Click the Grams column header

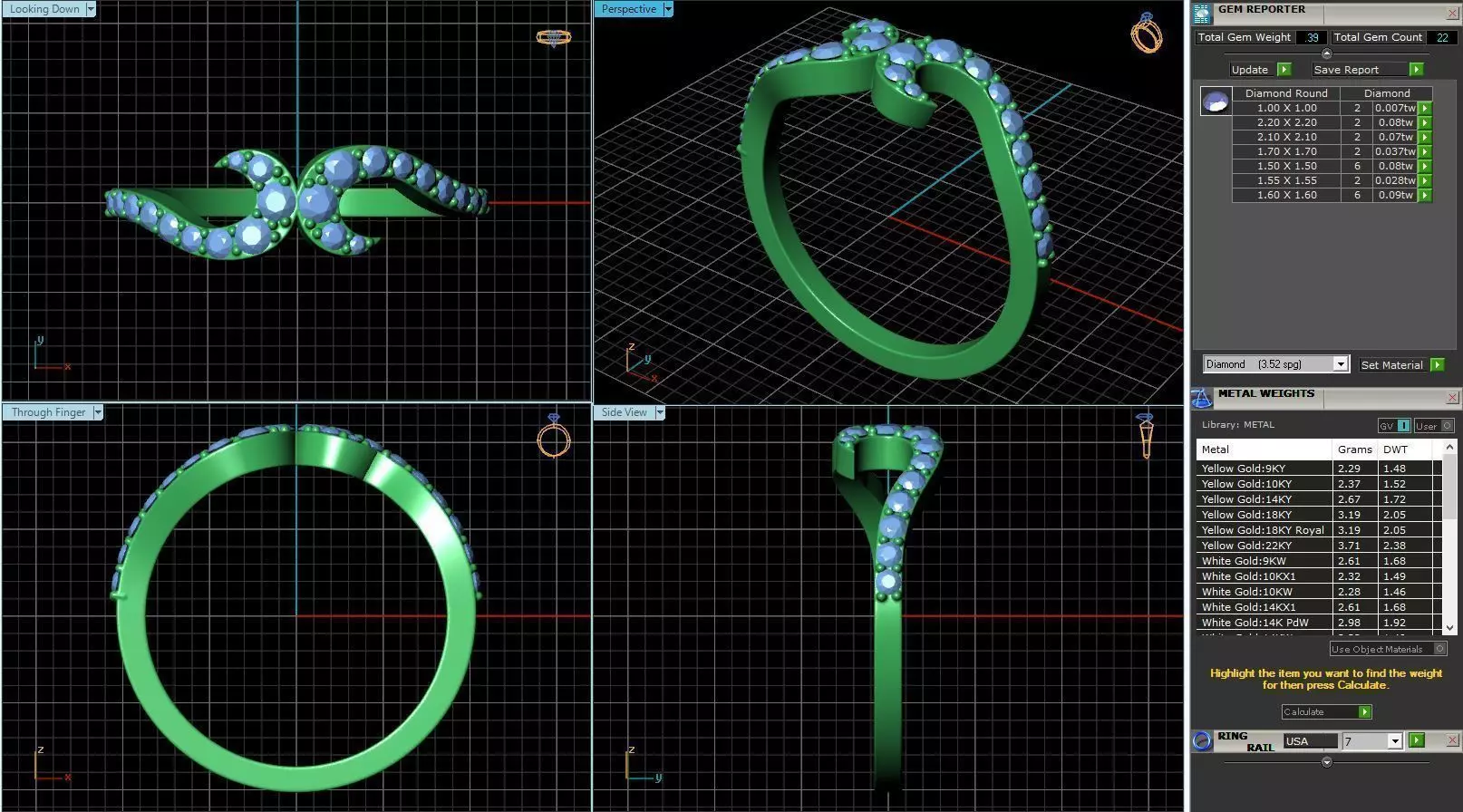coord(1355,449)
